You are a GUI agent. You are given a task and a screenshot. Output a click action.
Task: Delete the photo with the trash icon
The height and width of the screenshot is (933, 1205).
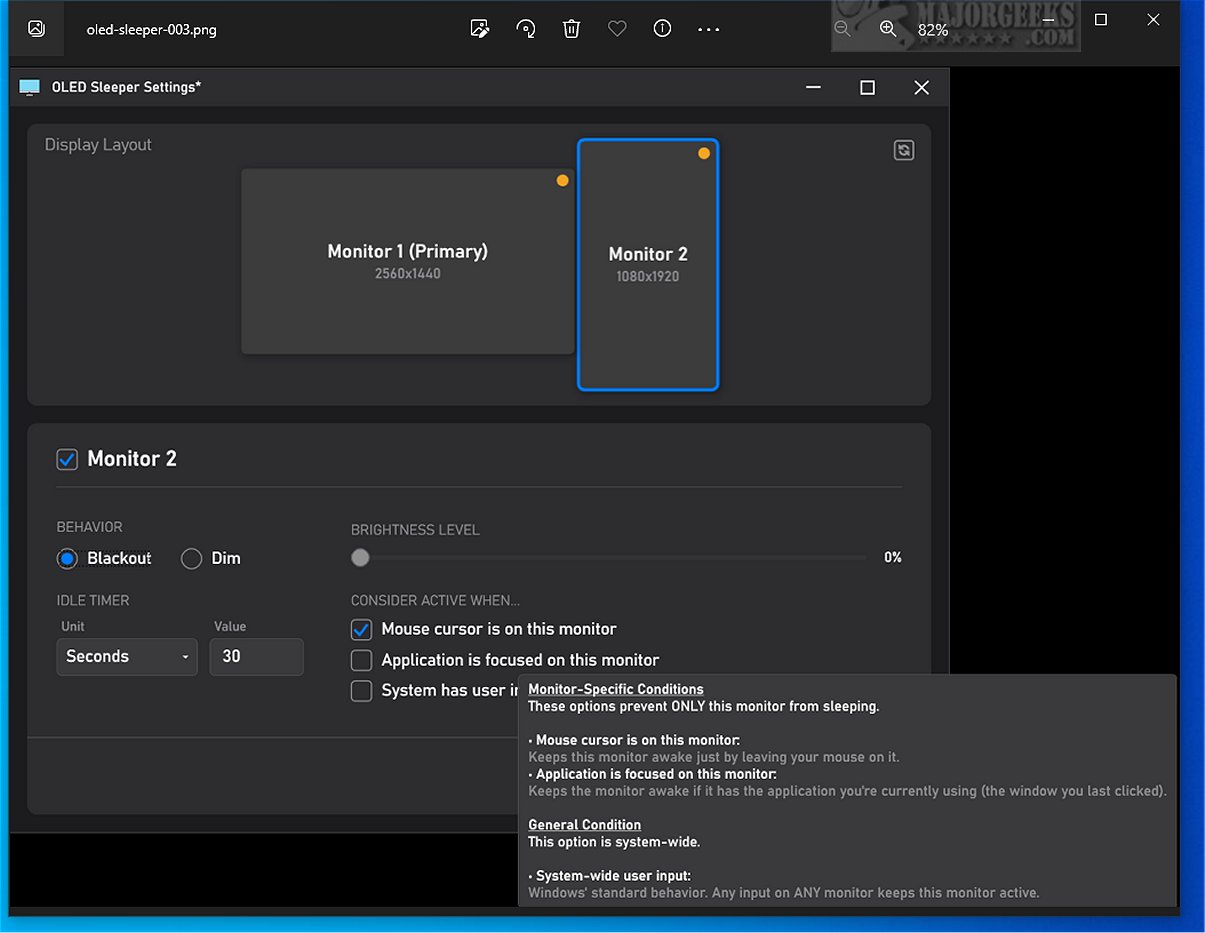click(571, 29)
